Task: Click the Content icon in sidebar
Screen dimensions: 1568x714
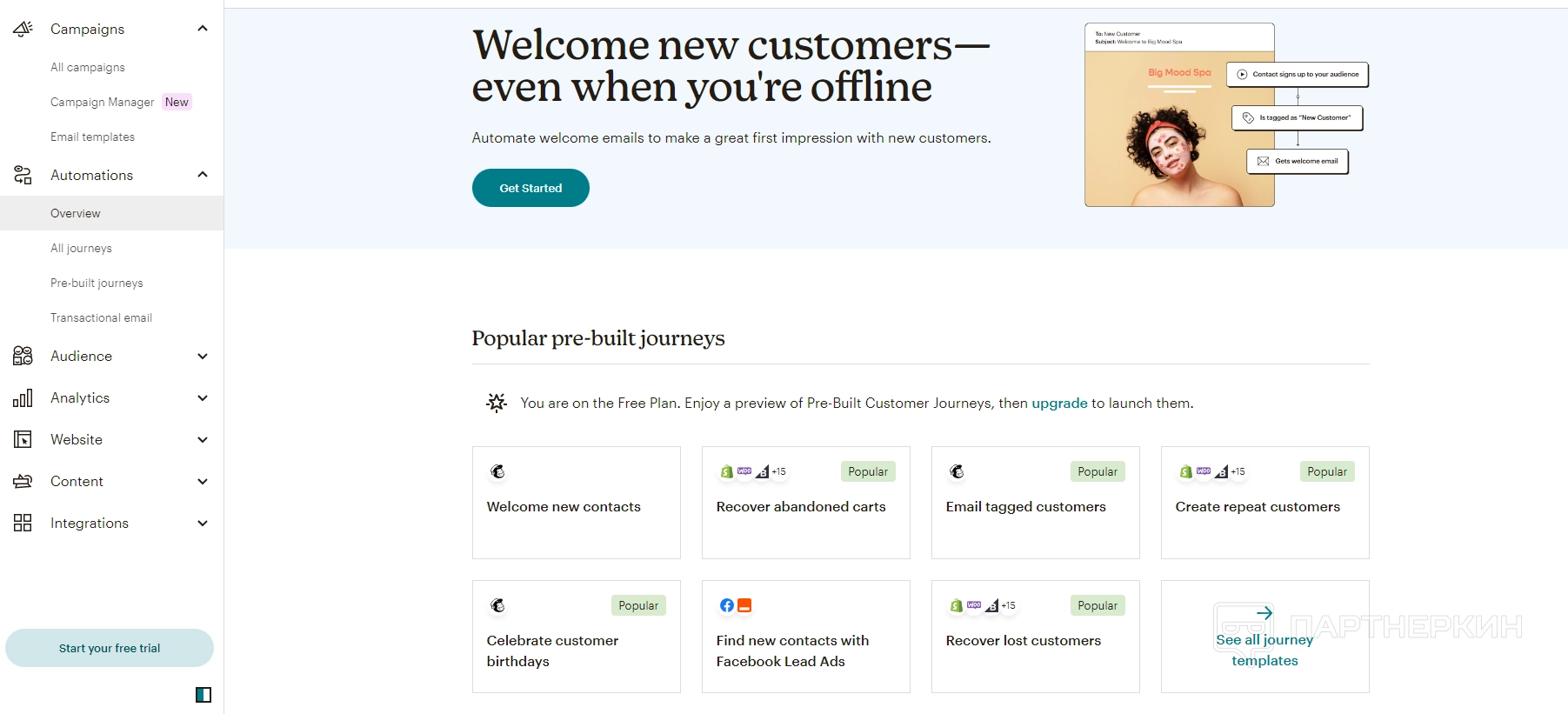Action: coord(23,481)
